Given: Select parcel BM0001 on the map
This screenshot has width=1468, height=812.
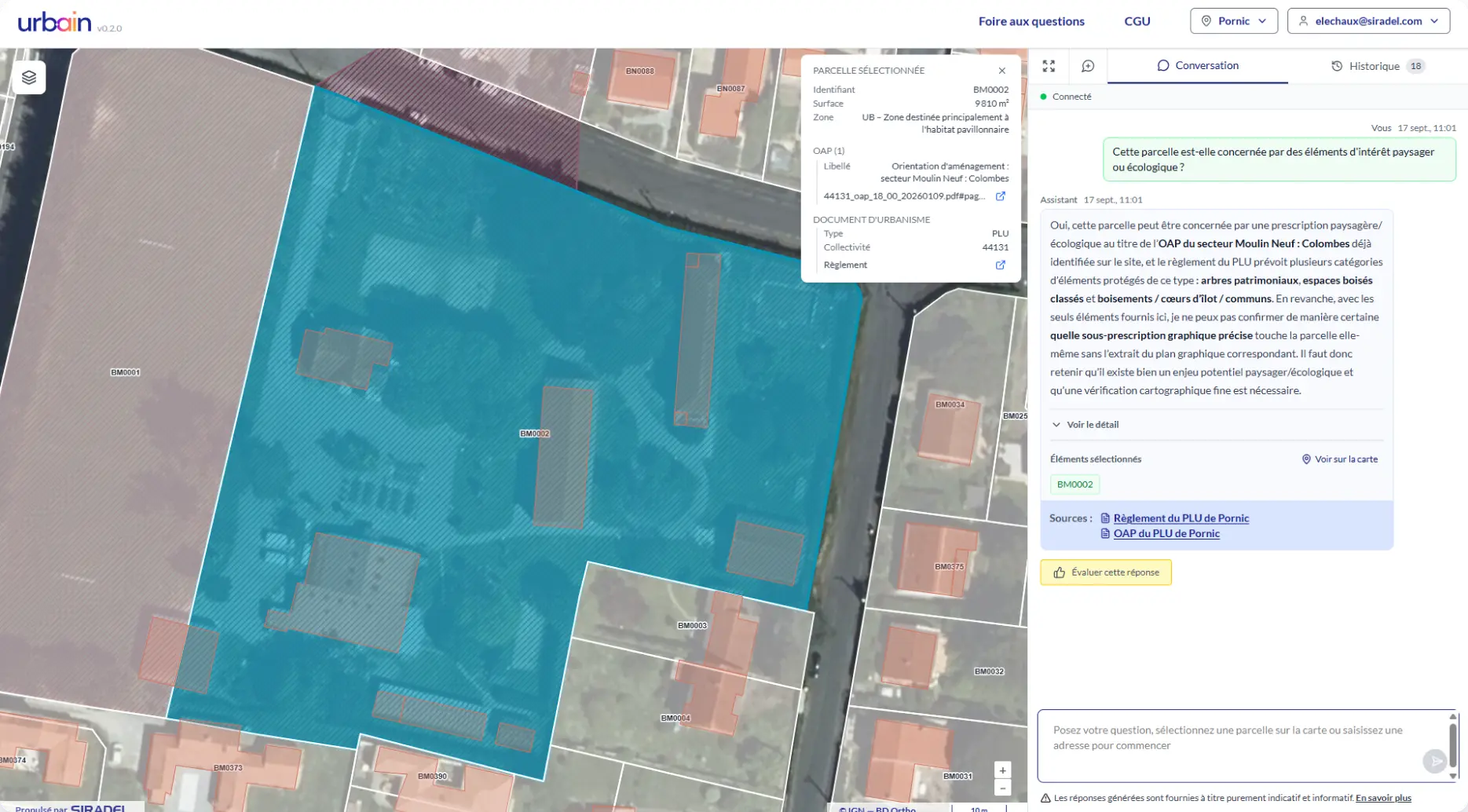Looking at the screenshot, I should (125, 372).
